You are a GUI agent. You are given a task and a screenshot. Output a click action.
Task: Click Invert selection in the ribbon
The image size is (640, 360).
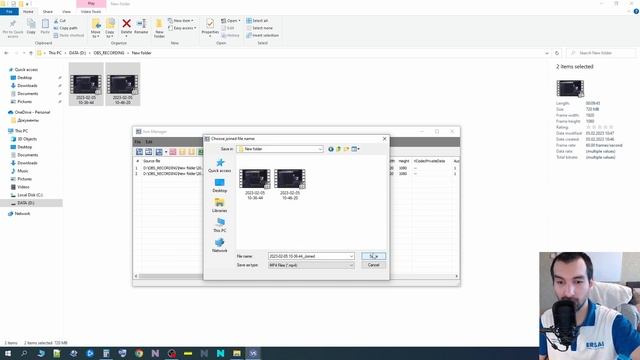[x=262, y=36]
